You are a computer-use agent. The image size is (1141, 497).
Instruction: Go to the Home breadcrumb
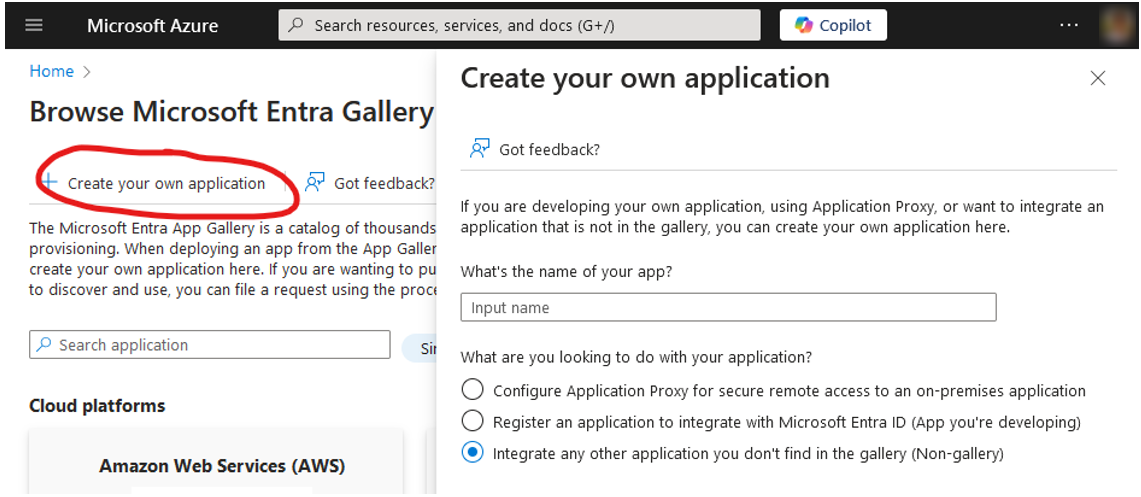click(52, 71)
